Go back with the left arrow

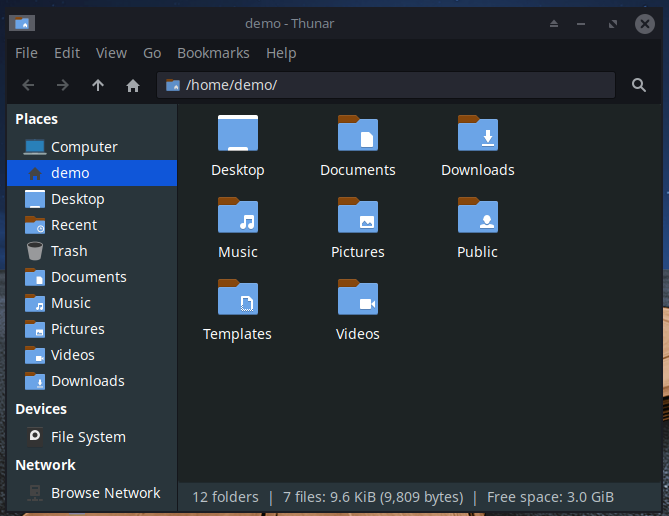coord(28,85)
